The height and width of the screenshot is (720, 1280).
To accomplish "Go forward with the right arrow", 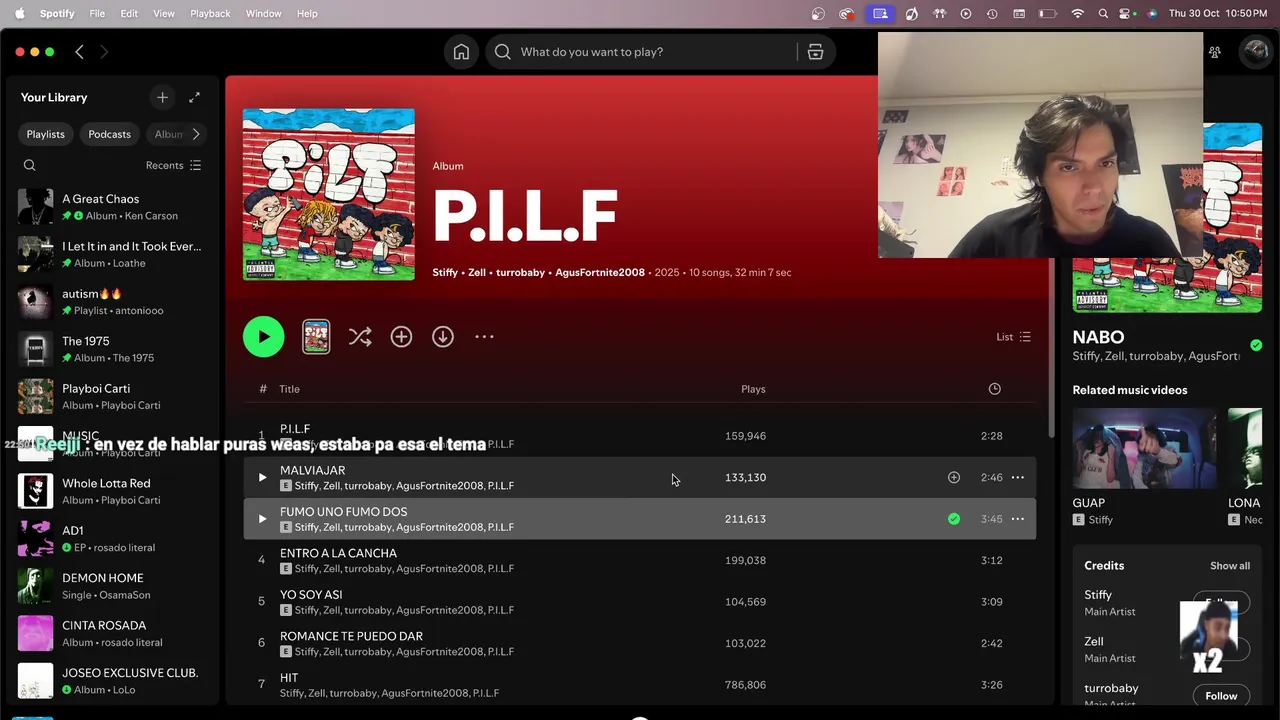I will pos(104,52).
